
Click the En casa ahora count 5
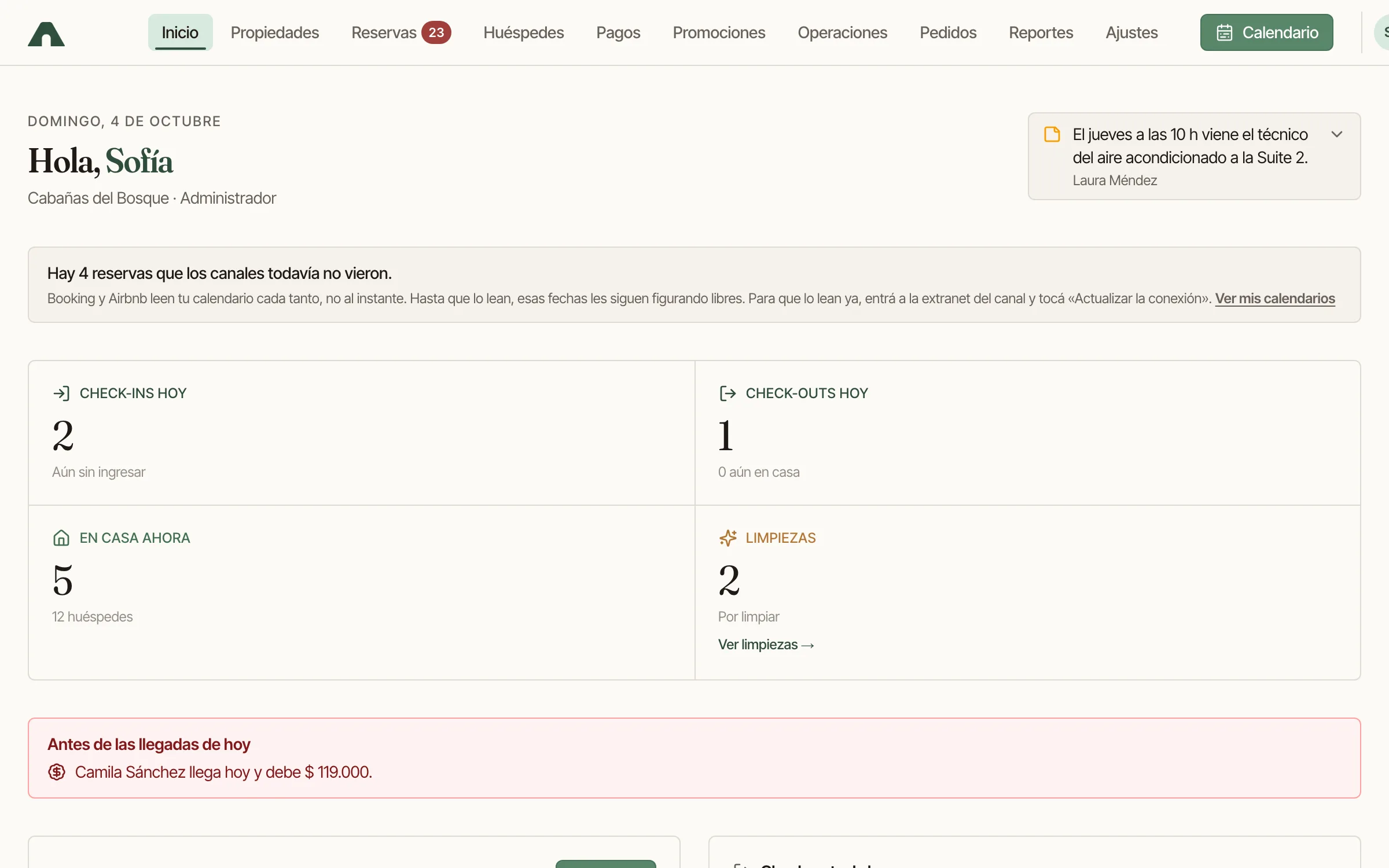click(63, 580)
